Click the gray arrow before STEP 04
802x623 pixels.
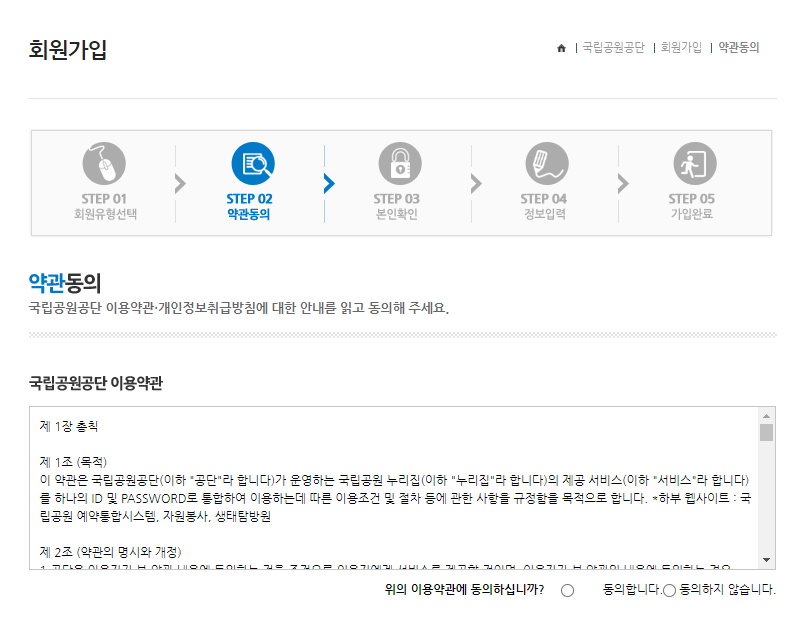pyautogui.click(x=473, y=183)
